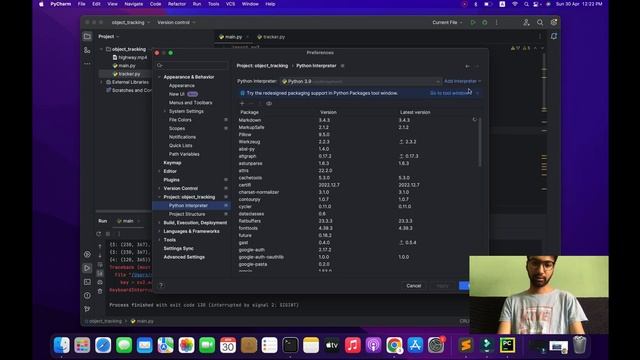Open the Navigate menu
Image resolution: width=640 pixels, height=360 pixels.
133,4
